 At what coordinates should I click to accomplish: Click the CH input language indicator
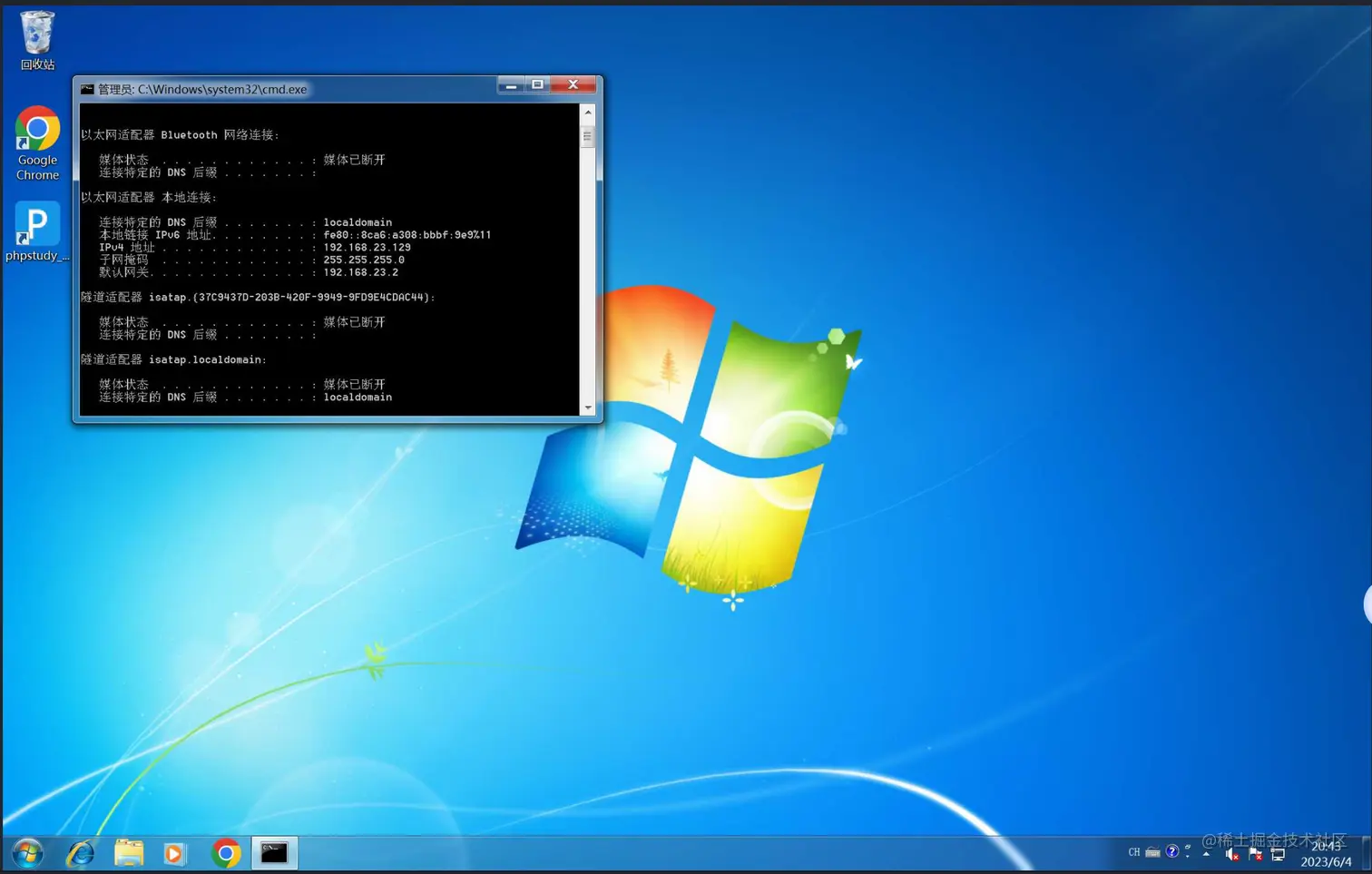tap(1134, 852)
